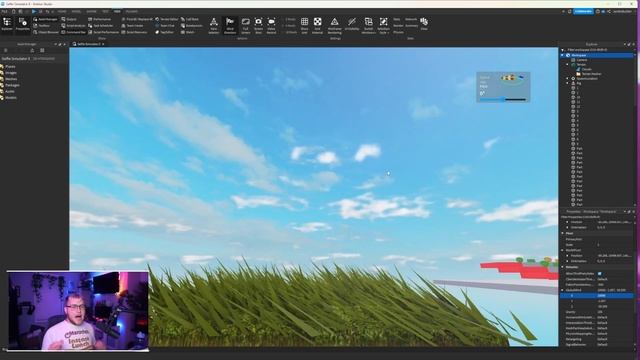
Task: Select Camera in the Explorer tree
Action: coord(582,60)
